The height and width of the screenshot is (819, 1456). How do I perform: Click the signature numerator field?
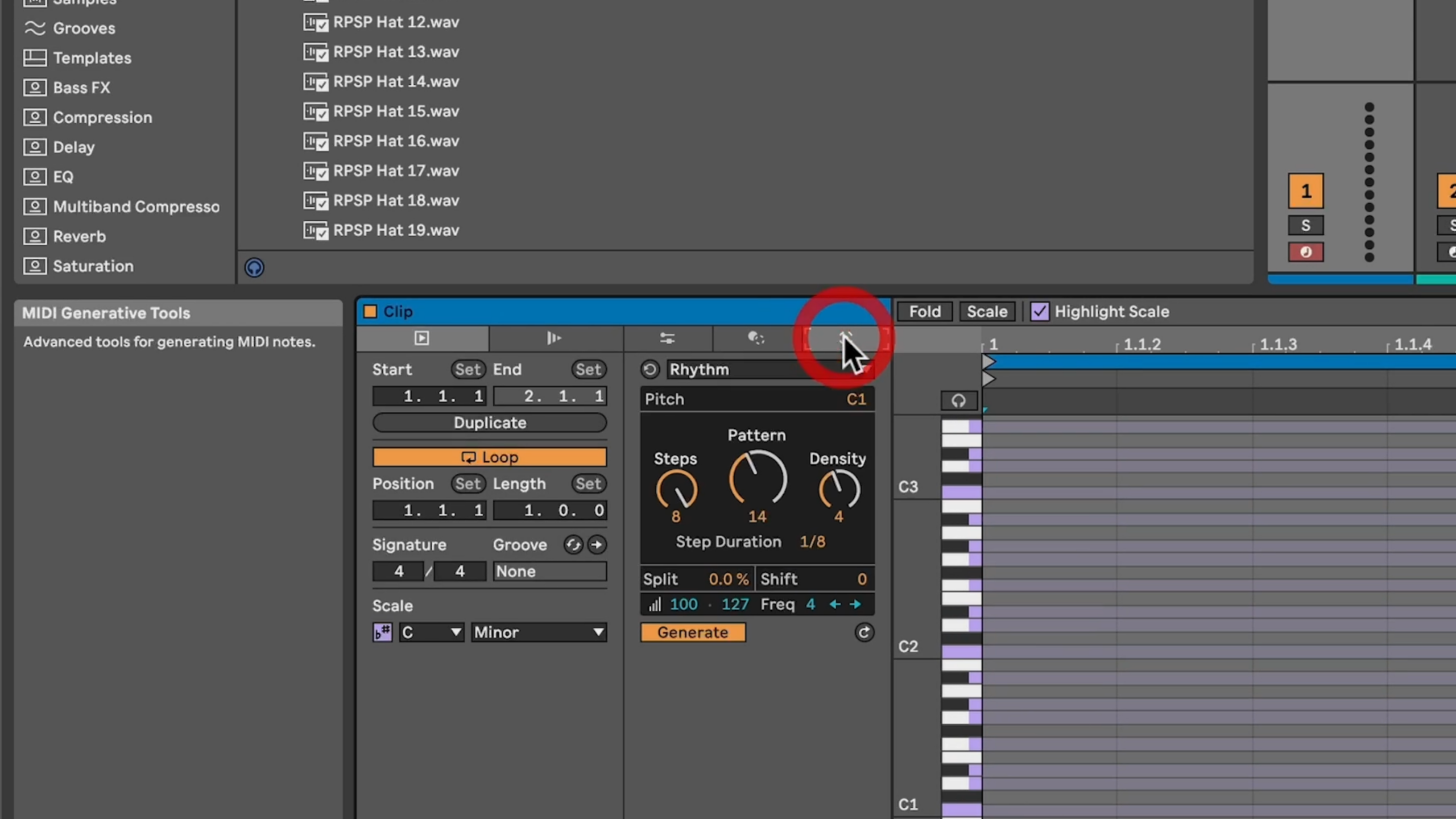[x=399, y=572]
